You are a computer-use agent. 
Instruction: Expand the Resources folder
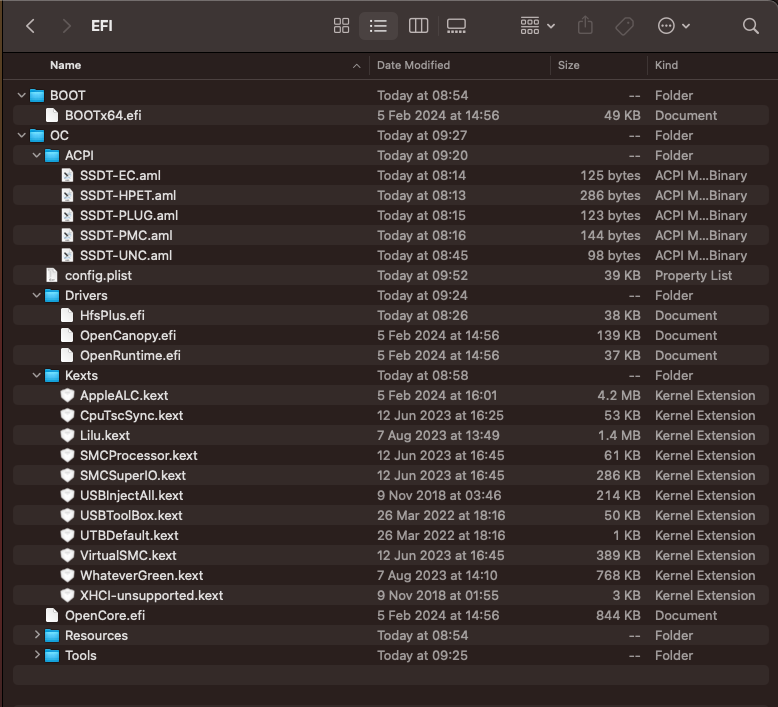37,635
